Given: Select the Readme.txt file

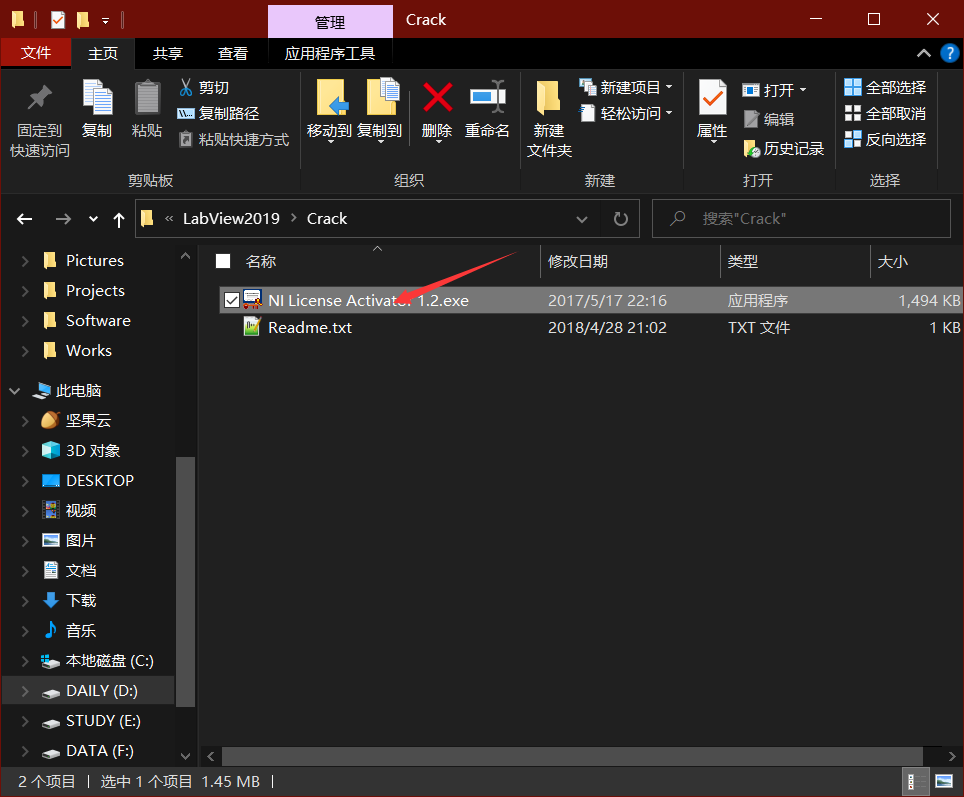Looking at the screenshot, I should point(310,327).
